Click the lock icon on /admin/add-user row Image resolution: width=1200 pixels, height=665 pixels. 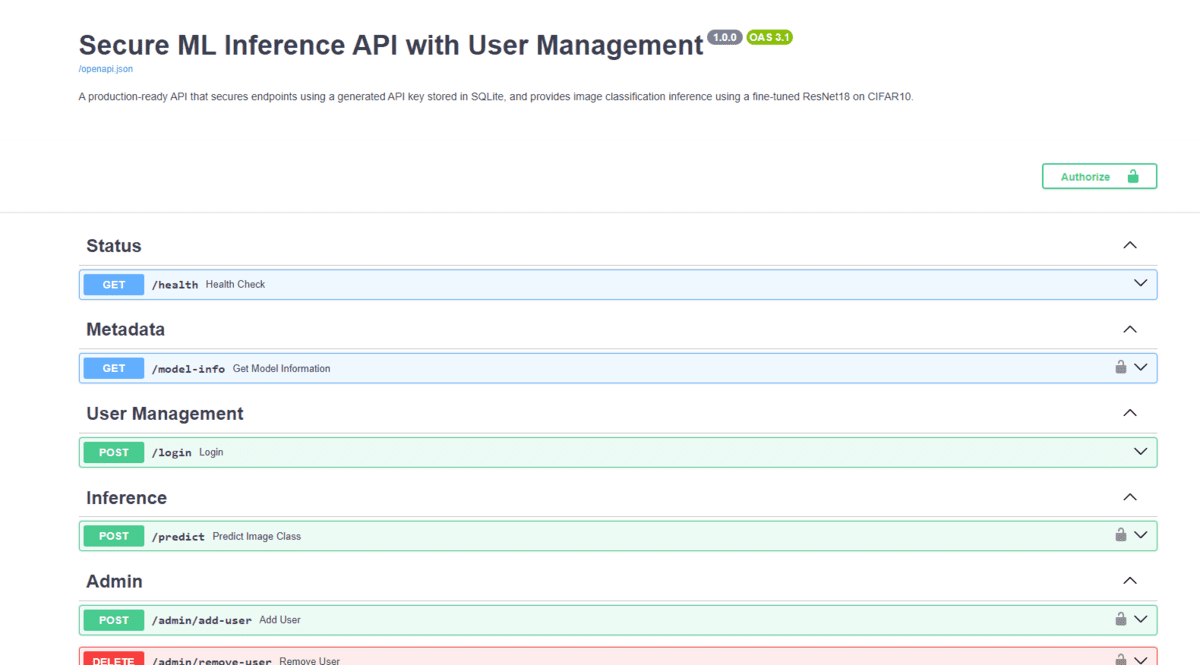coord(1121,619)
